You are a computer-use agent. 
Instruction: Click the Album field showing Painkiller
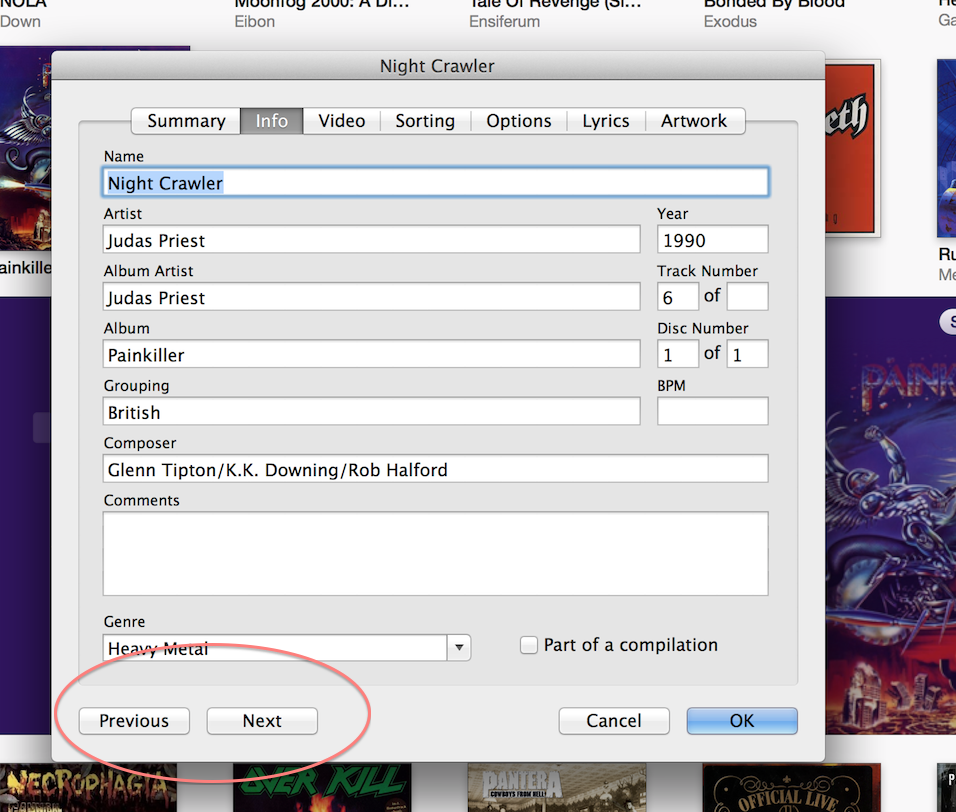(x=371, y=354)
